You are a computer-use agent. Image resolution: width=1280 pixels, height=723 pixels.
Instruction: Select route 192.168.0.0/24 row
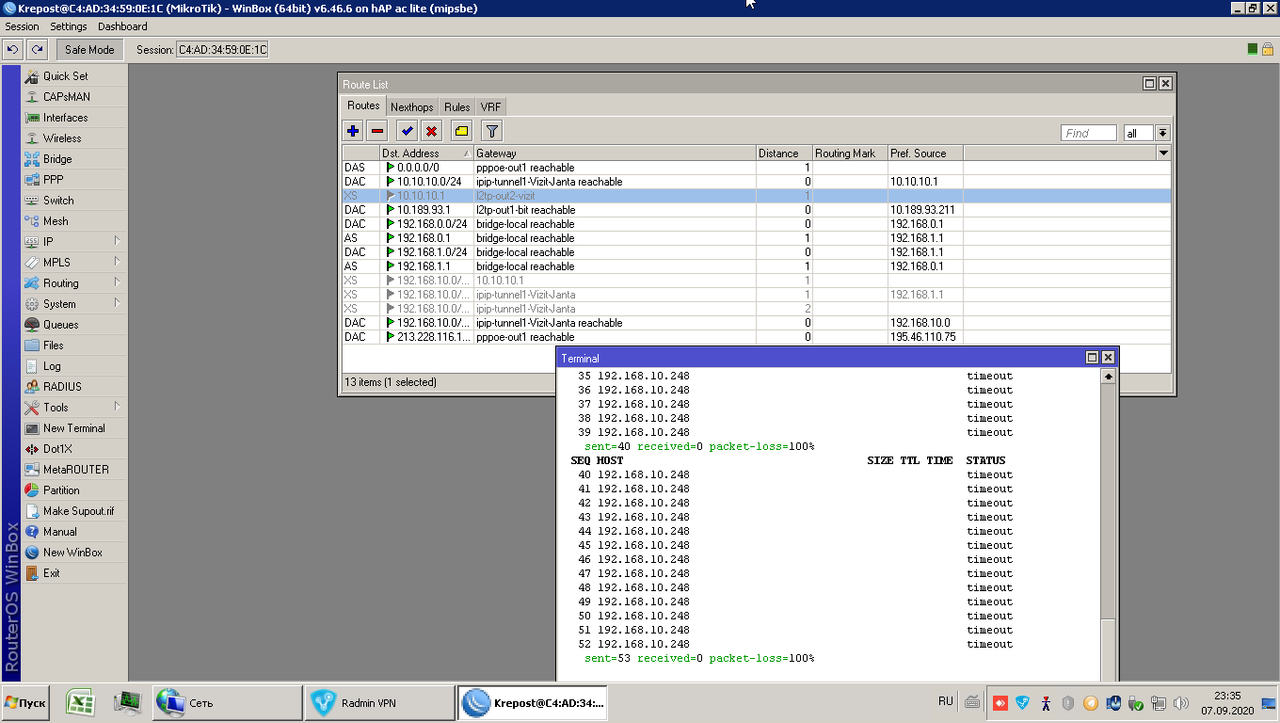pos(756,224)
